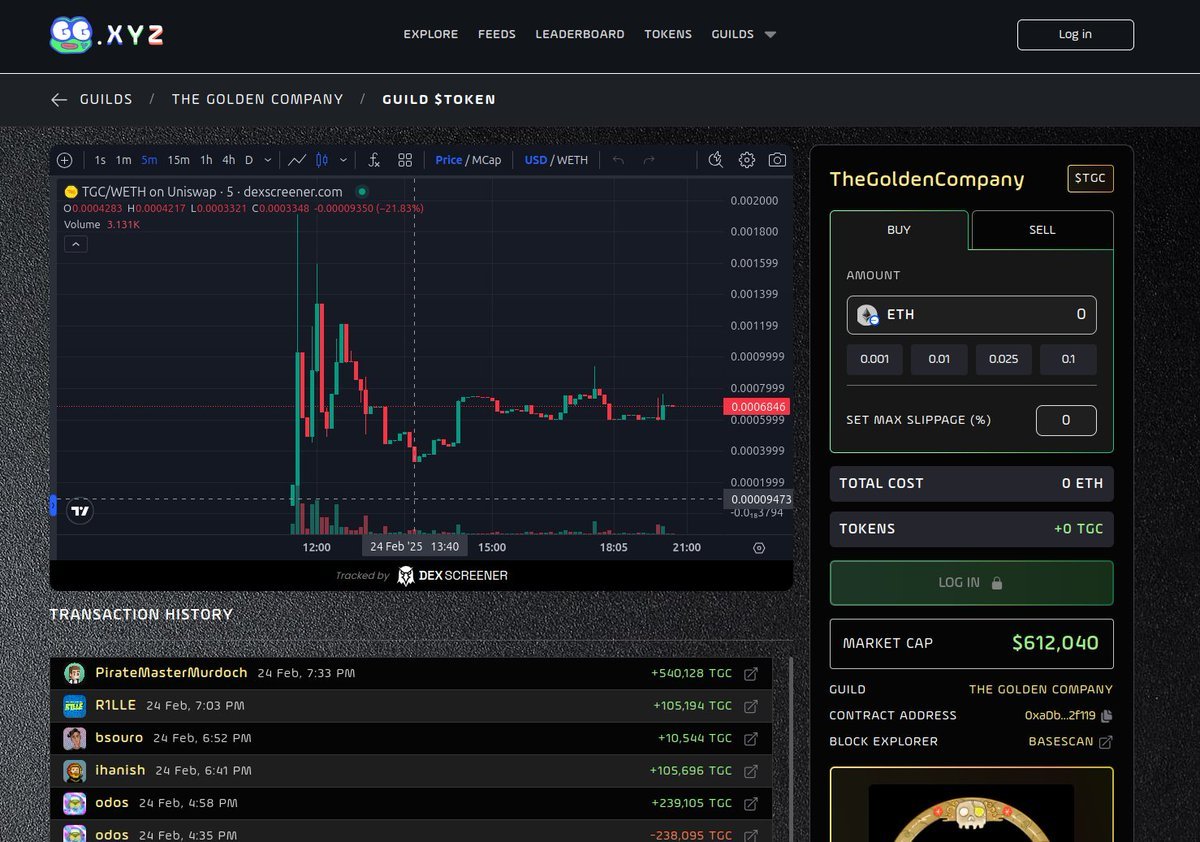Screen dimensions: 1200x842
Task: Select the line chart style icon
Action: point(297,160)
